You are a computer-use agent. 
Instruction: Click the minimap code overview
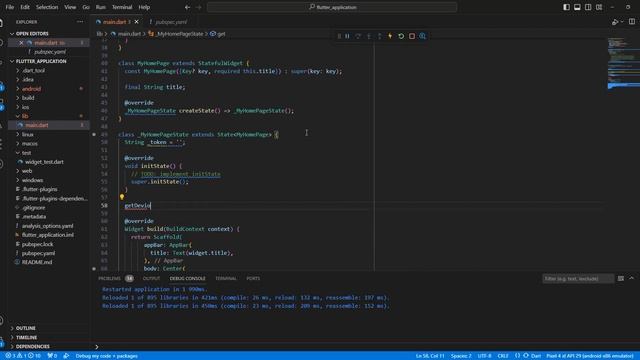click(623, 63)
